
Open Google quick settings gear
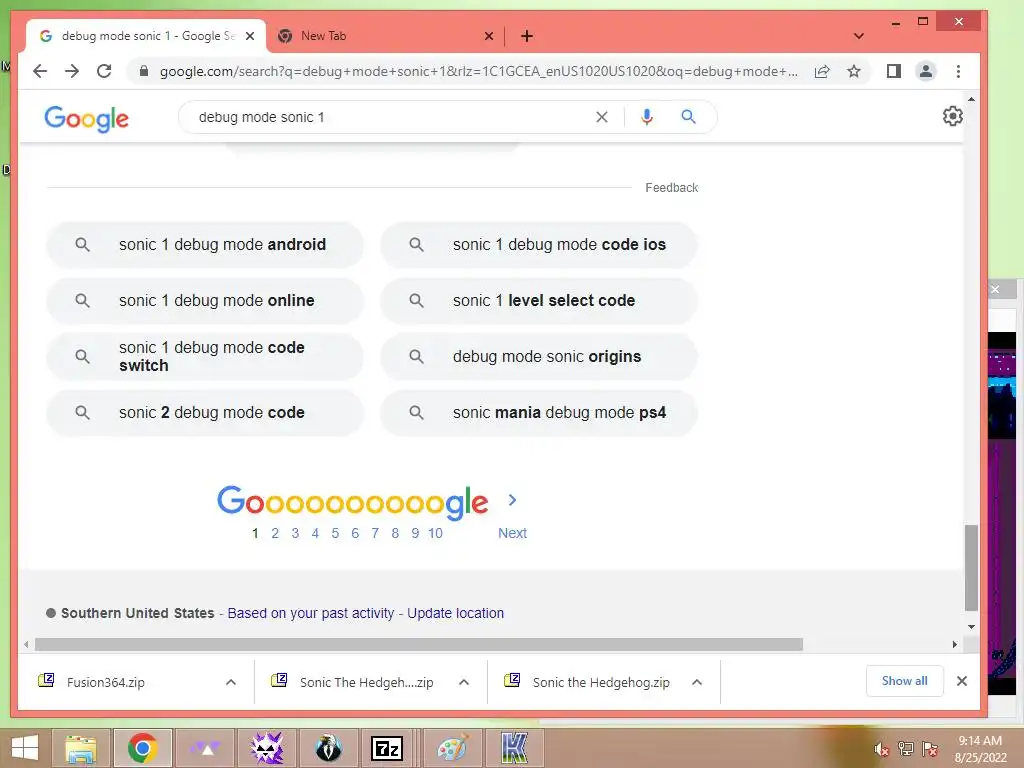tap(953, 116)
